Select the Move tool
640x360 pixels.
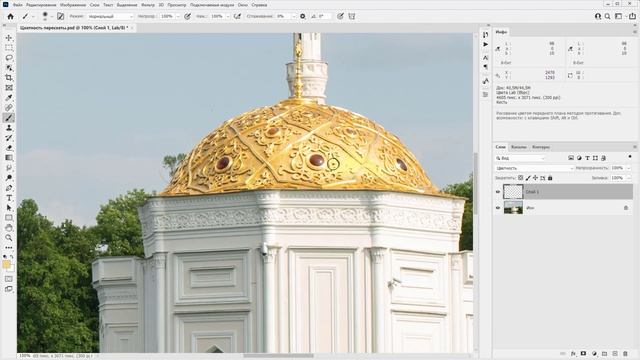click(x=9, y=38)
